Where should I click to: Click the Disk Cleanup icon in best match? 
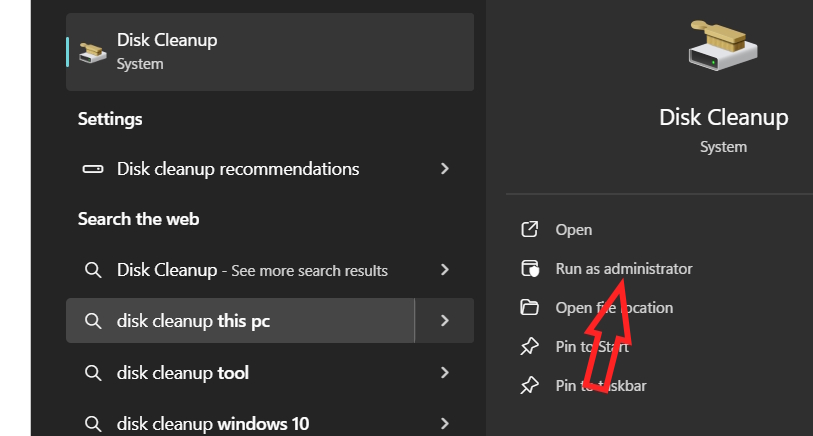93,51
